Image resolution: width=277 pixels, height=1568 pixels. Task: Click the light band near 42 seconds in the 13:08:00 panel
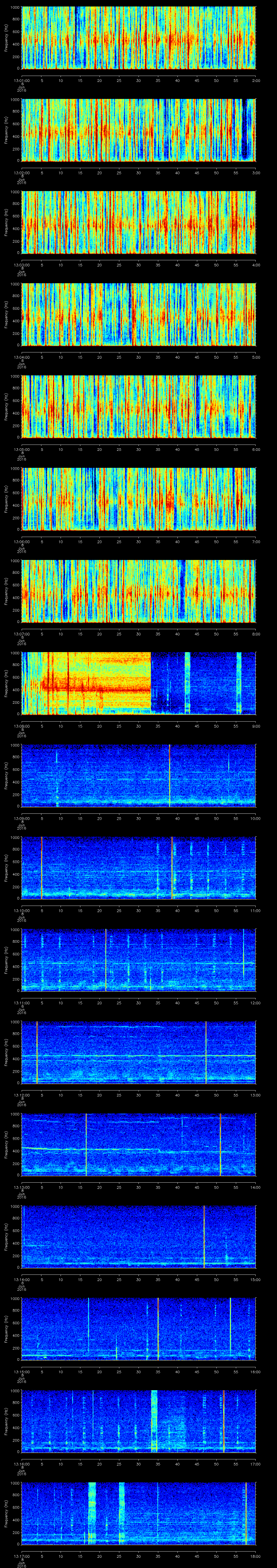pos(187,683)
